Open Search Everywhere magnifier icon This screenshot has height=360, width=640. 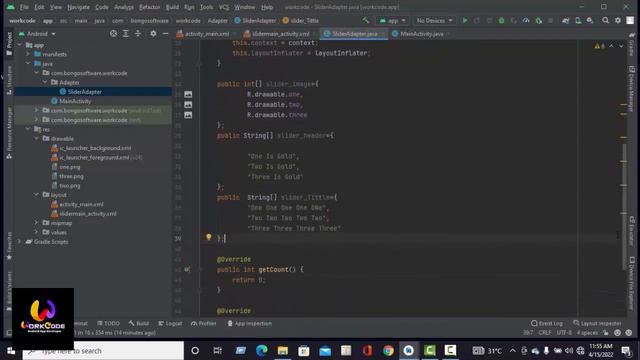(605, 20)
